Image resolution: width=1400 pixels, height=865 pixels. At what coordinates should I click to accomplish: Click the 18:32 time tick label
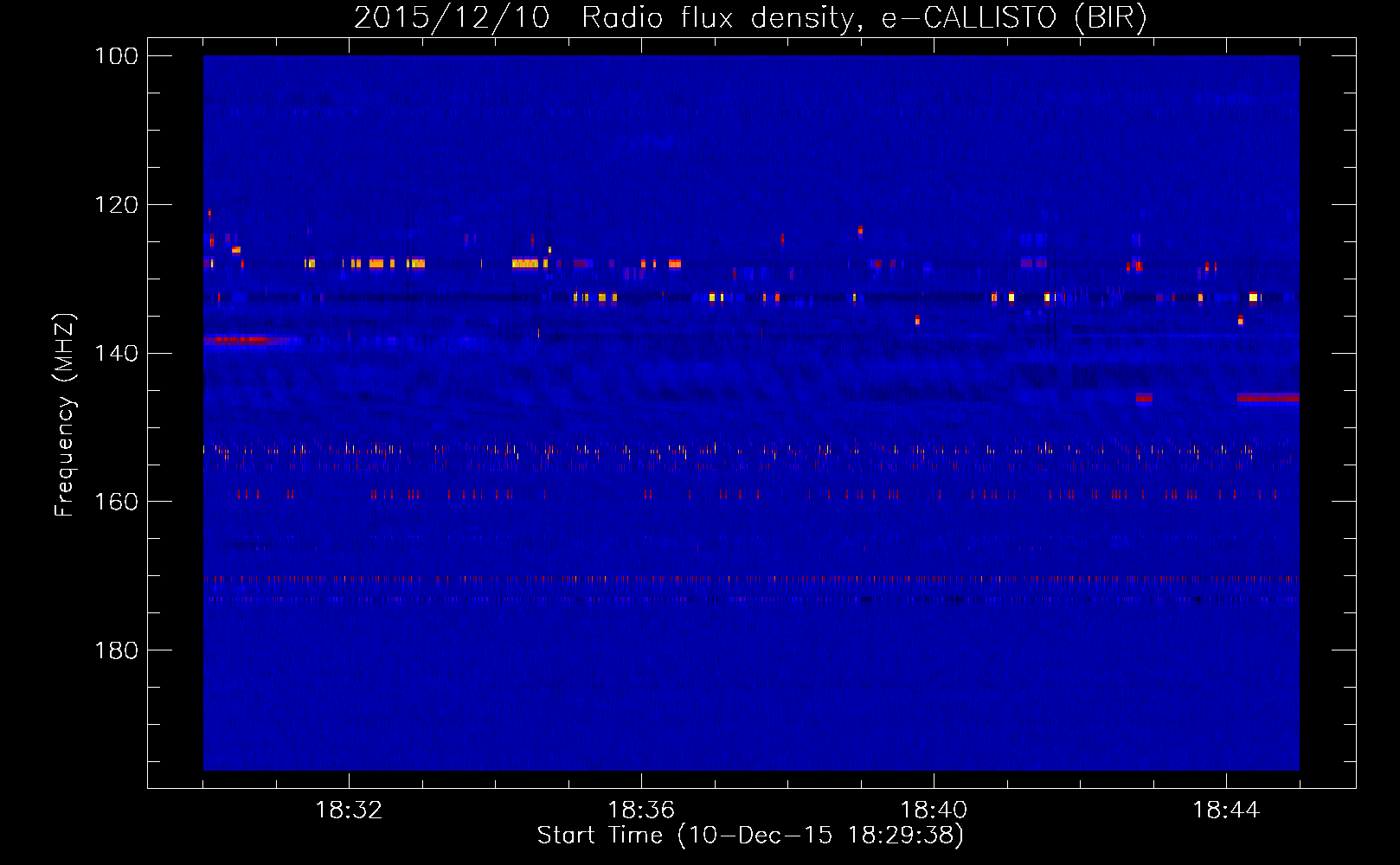[x=349, y=811]
